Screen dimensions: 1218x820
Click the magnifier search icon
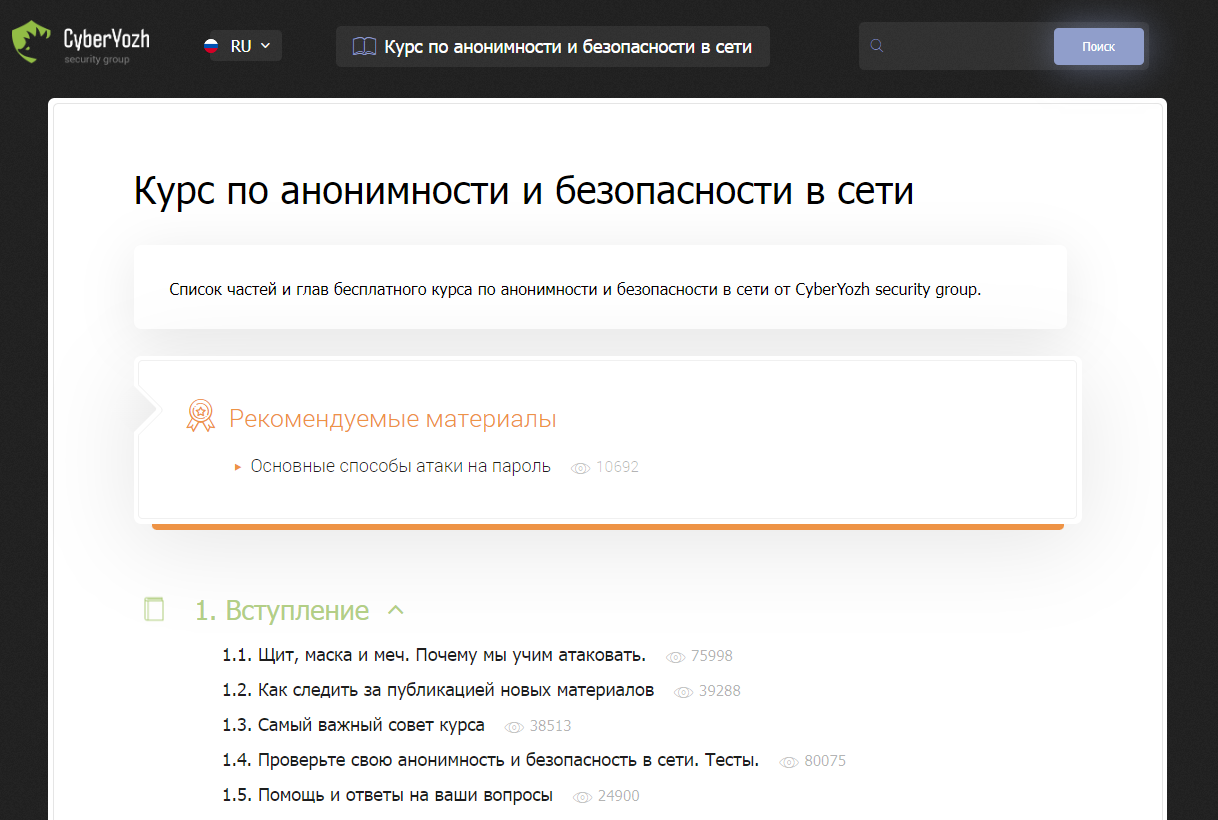click(x=877, y=46)
